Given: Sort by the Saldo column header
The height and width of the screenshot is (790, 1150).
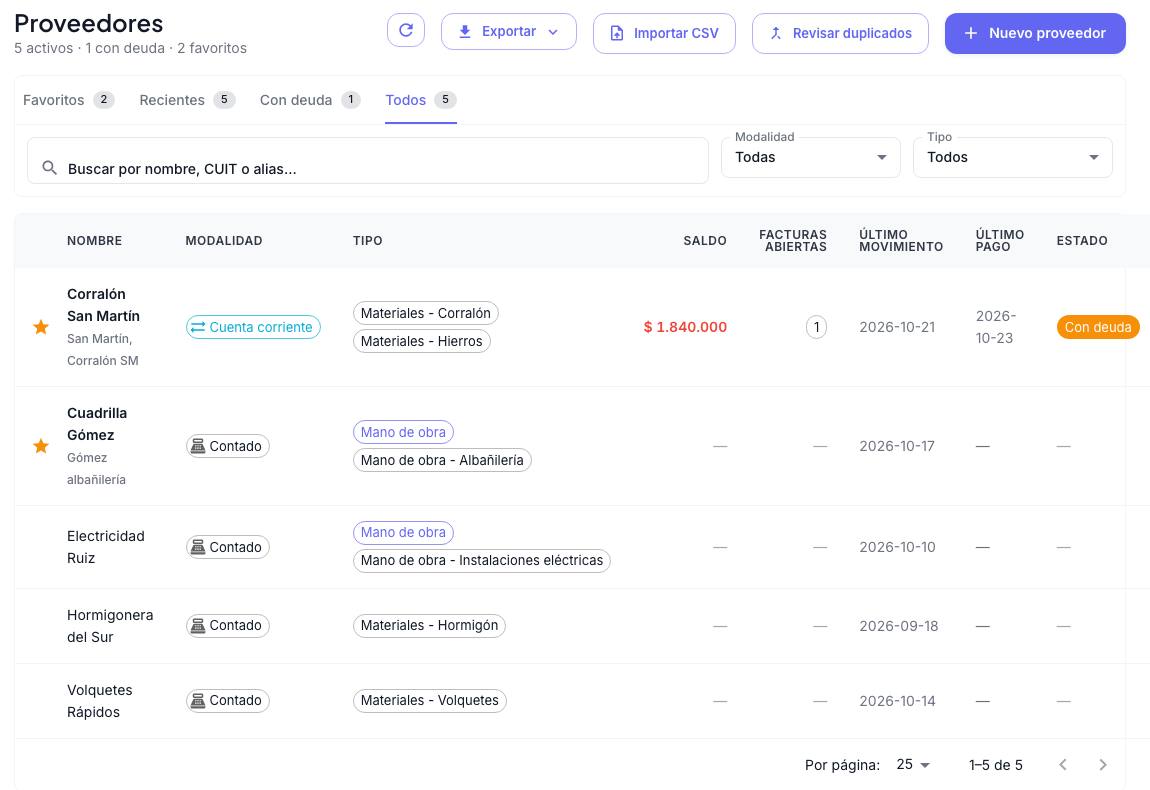Looking at the screenshot, I should tap(705, 241).
